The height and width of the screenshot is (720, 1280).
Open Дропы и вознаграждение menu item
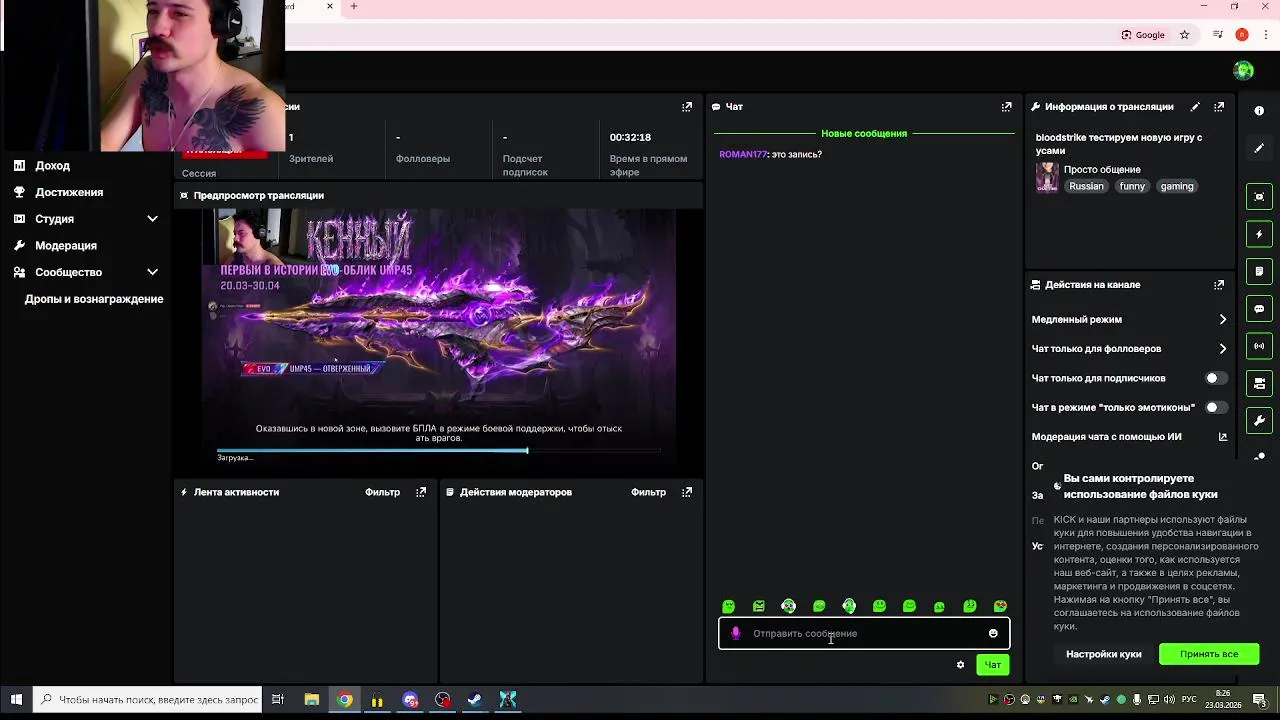pyautogui.click(x=94, y=299)
